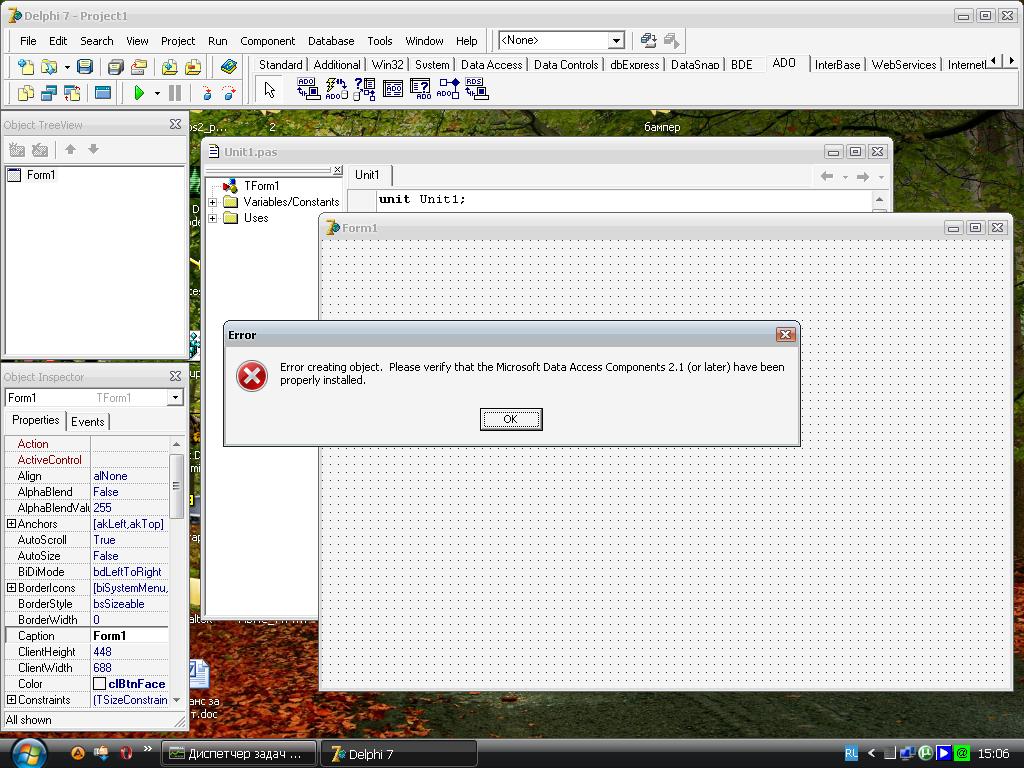Click the View Form toolbar icon

tap(48, 93)
